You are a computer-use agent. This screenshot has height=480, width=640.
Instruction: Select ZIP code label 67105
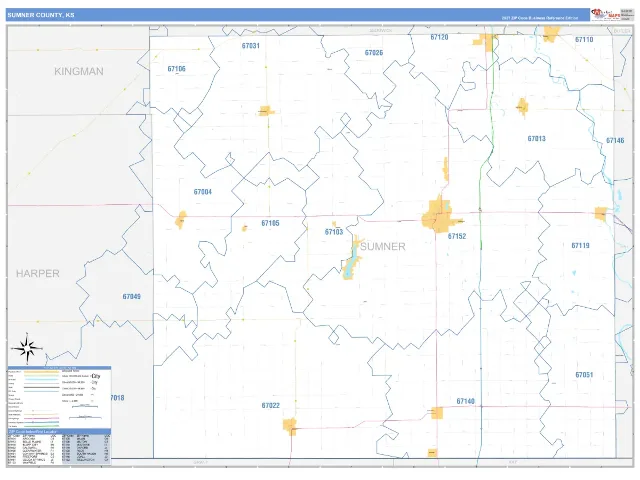pyautogui.click(x=271, y=223)
